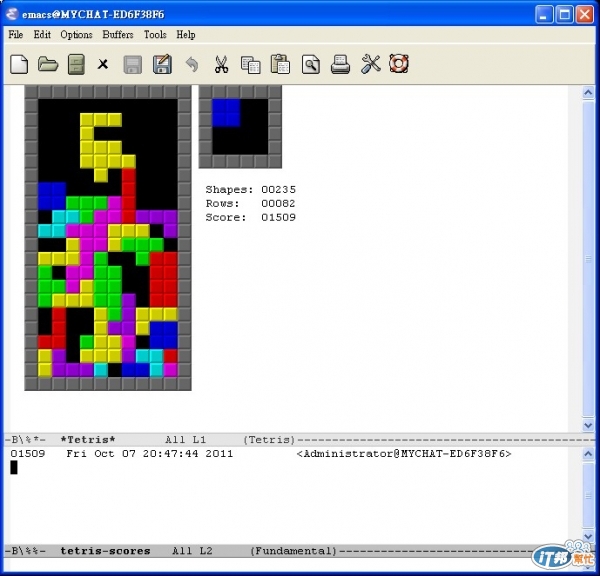
Task: Click the Tetris window scrollbar thumb
Action: pyautogui.click(x=588, y=259)
